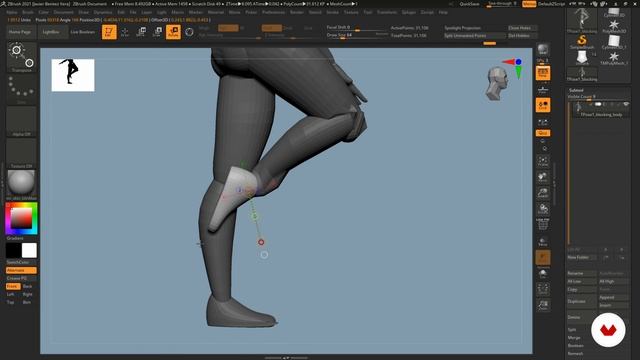This screenshot has height=360, width=640.
Task: Open the Texture Off selector
Action: 22,154
